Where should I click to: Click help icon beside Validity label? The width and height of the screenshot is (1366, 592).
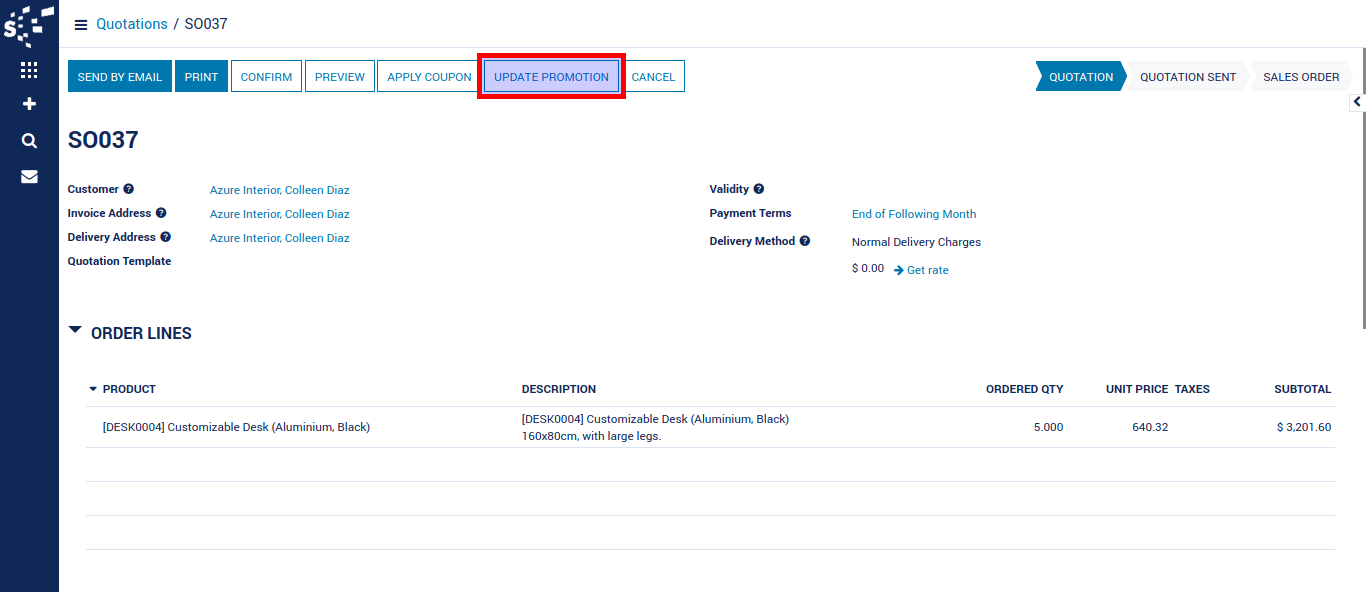(x=759, y=189)
